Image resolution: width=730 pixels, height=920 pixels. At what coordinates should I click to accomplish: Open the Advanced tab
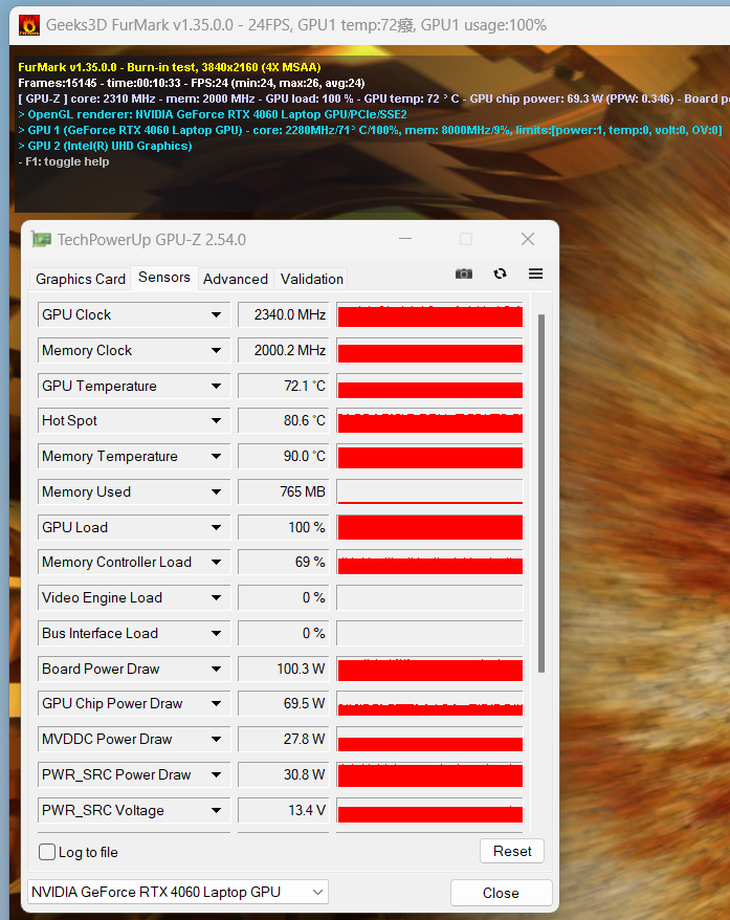pos(235,279)
